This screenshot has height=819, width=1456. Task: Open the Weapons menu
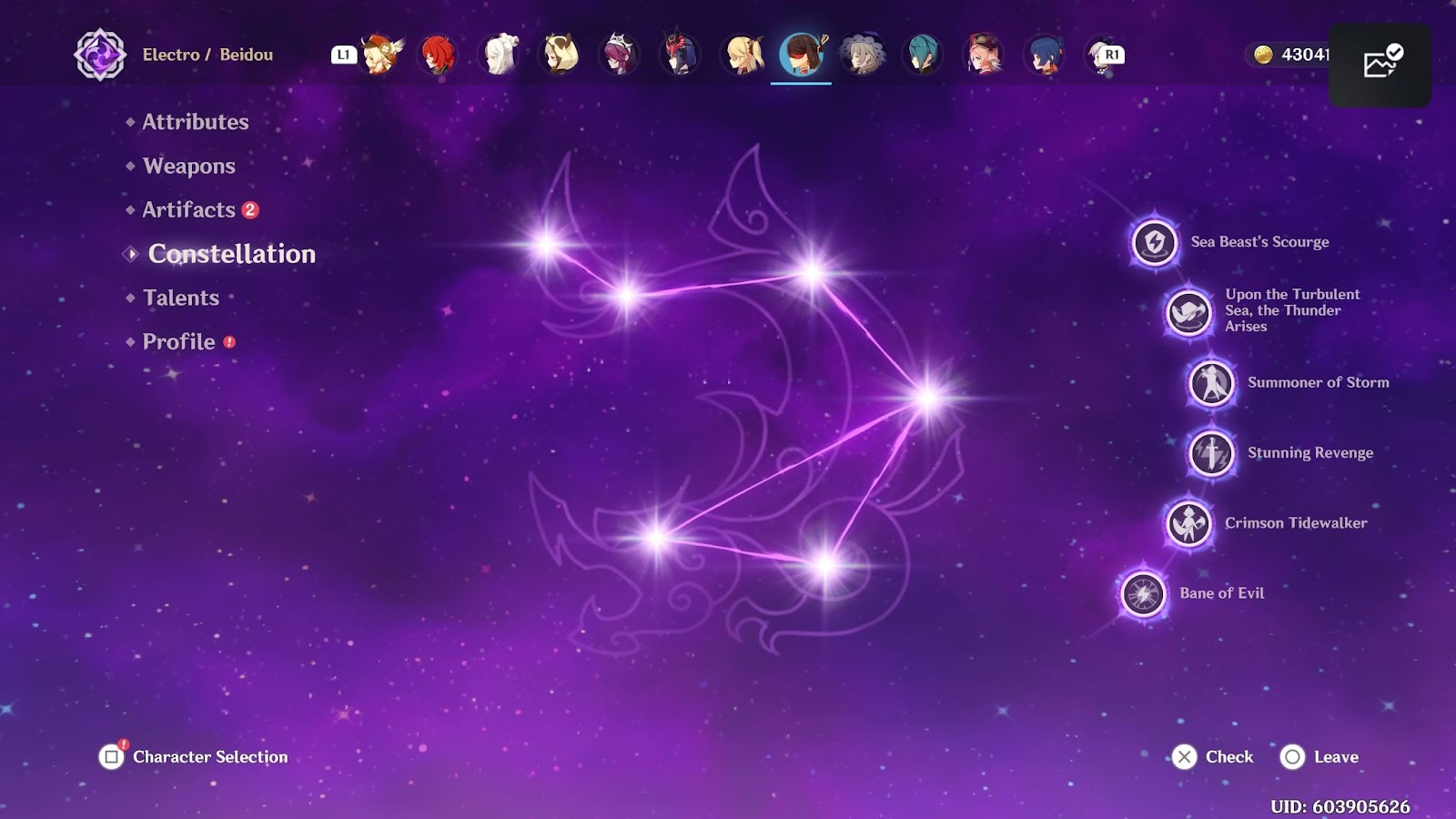click(189, 167)
